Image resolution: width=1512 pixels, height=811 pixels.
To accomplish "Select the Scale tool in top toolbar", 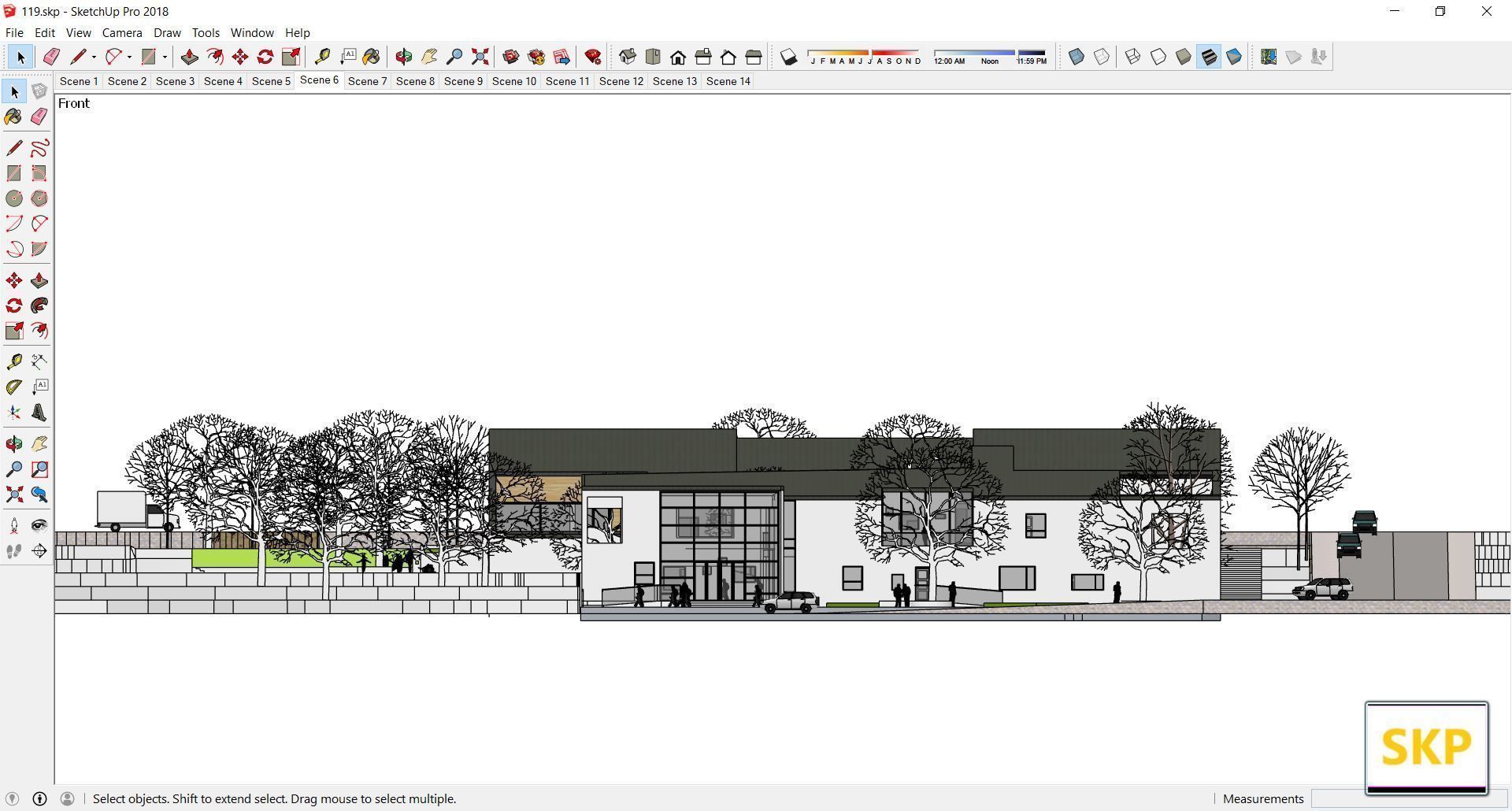I will point(291,57).
